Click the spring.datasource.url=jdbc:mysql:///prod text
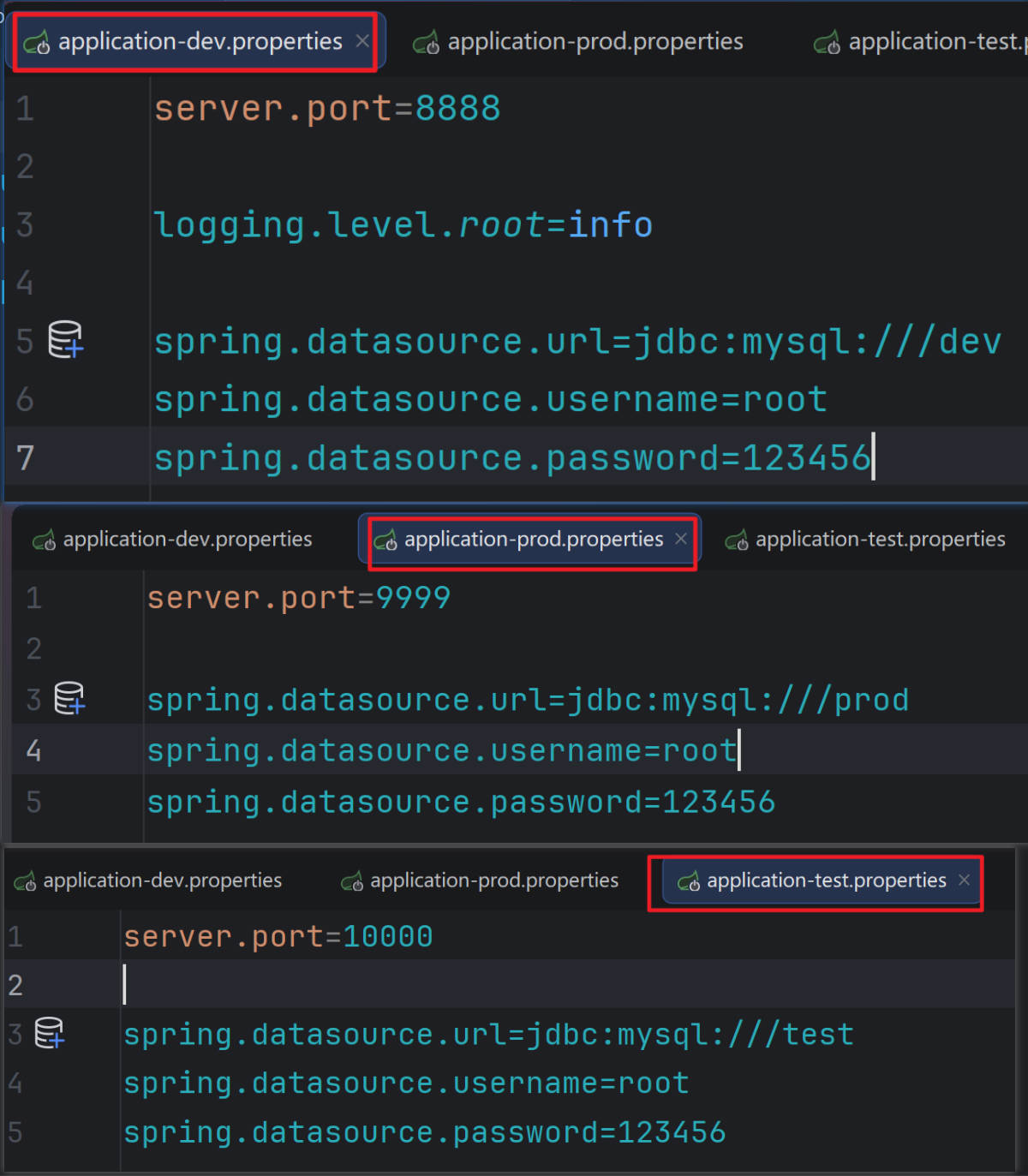 [527, 700]
